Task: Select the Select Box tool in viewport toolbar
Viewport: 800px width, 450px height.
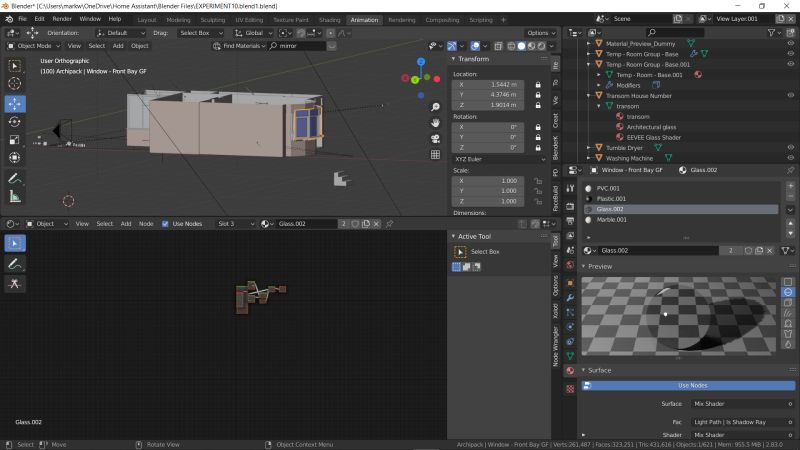Action: pos(15,66)
